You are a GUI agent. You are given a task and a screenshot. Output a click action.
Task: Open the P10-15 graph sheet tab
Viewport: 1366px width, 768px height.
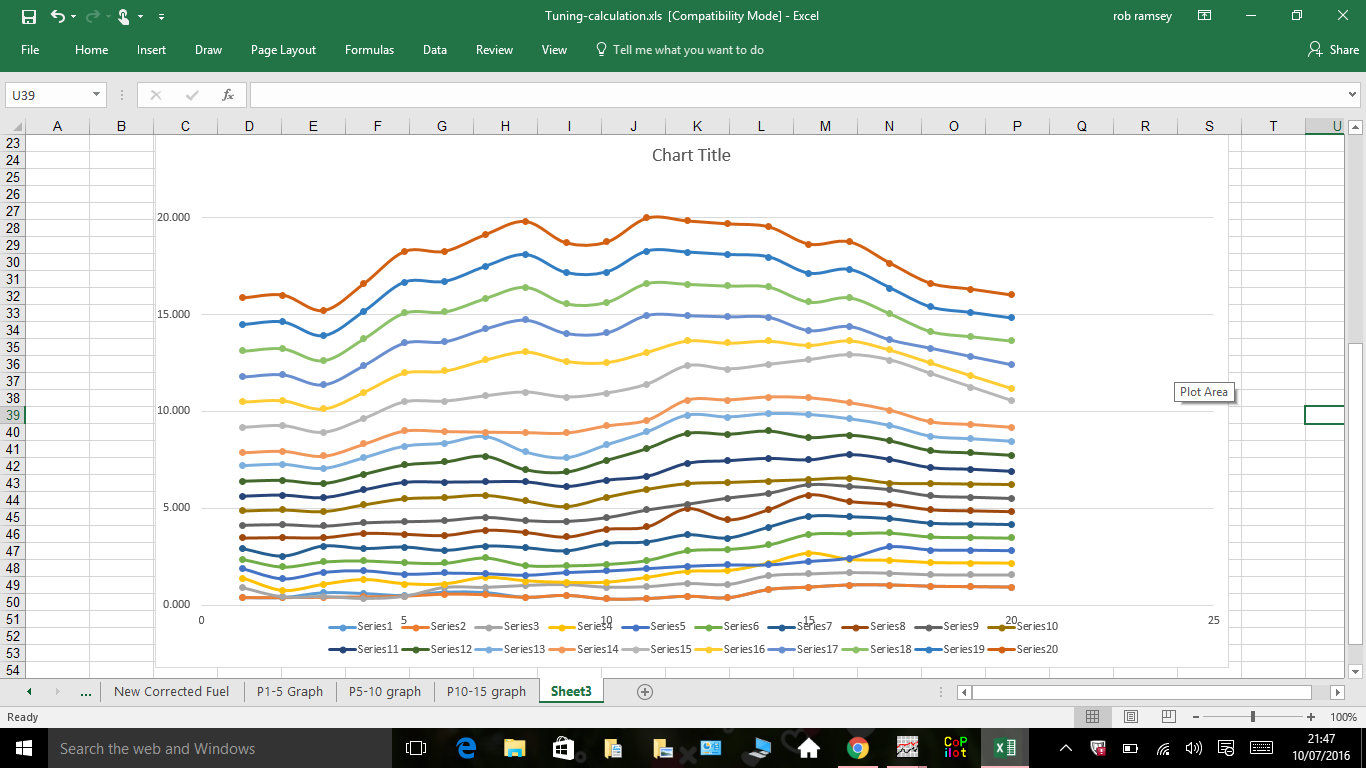(486, 691)
